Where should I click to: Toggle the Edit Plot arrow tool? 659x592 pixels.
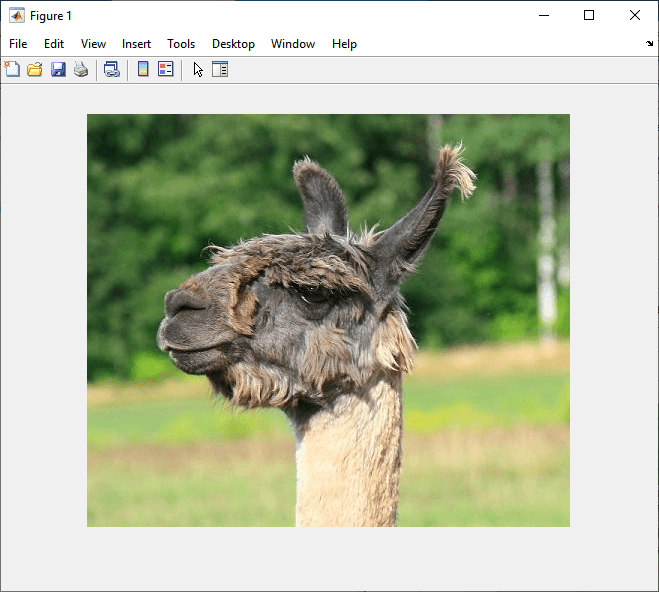point(198,69)
